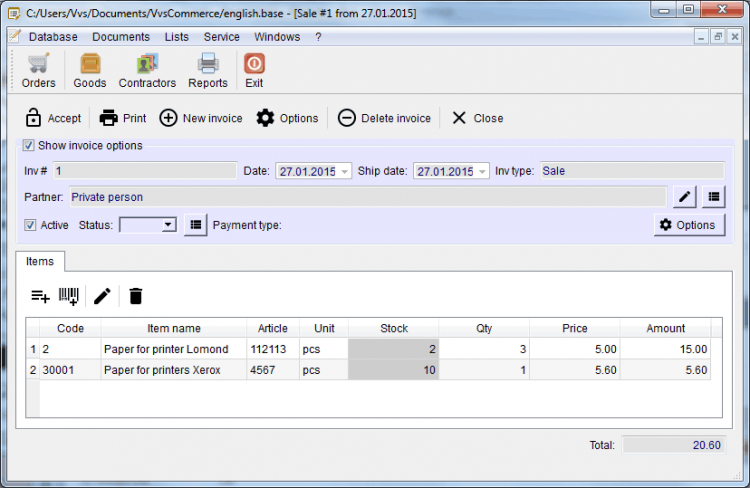This screenshot has height=488, width=750.
Task: Click the Qty column header
Action: (484, 328)
